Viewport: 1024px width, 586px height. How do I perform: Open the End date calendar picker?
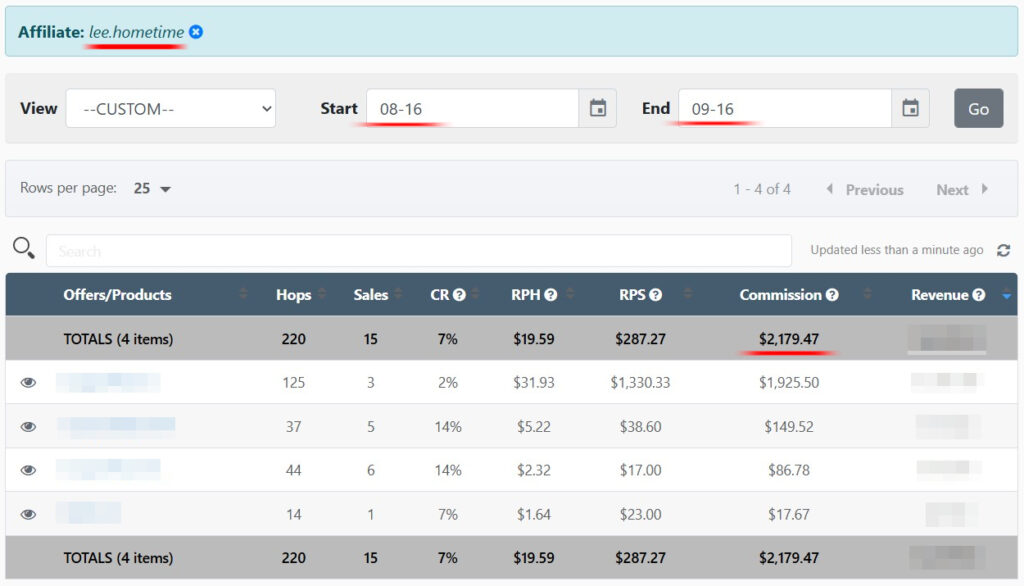coord(909,108)
